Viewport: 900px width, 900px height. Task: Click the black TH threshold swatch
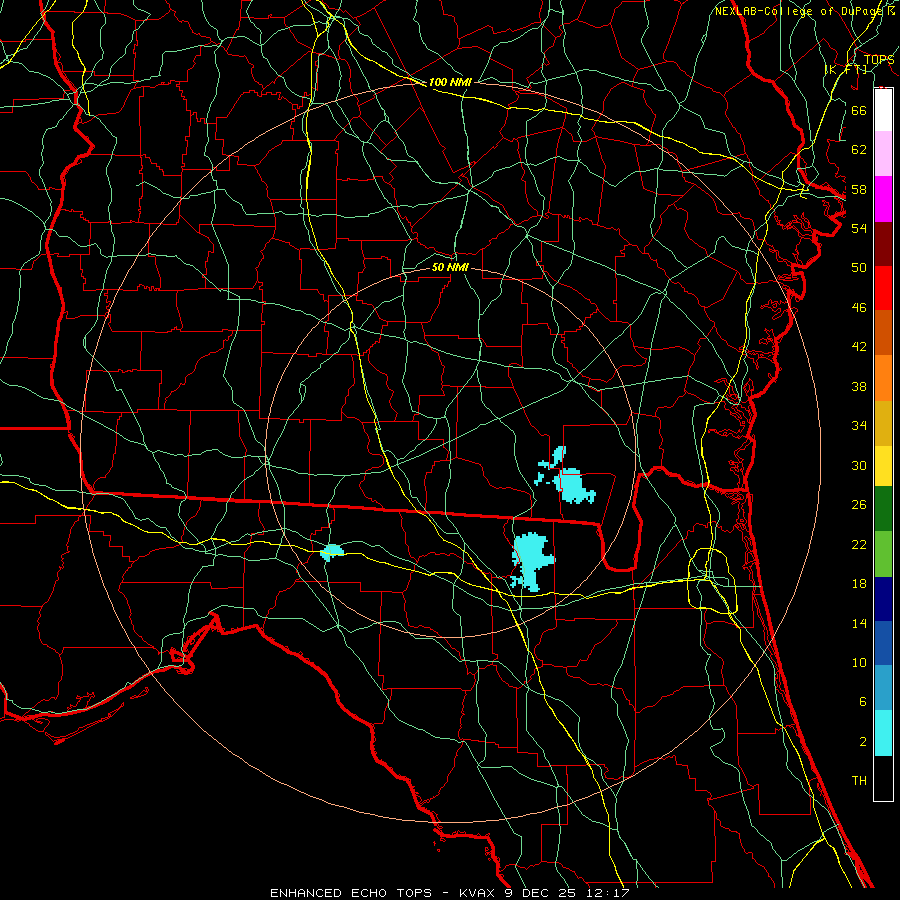(883, 778)
